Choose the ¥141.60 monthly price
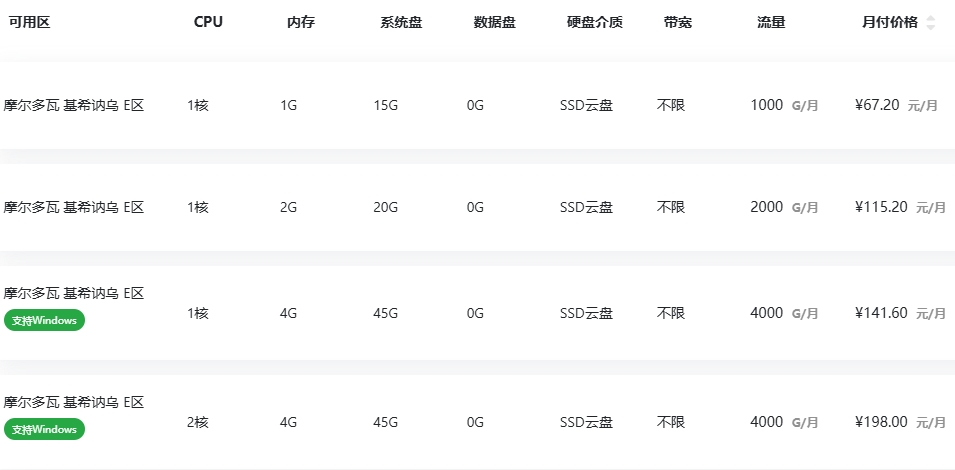This screenshot has height=470, width=955. pos(881,313)
